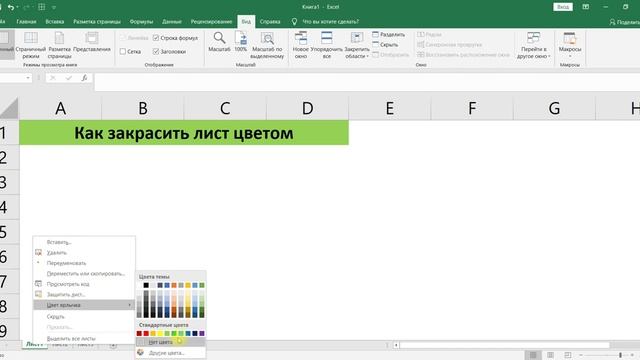Choose Вставить… in sheet context menu
The width and height of the screenshot is (640, 360).
click(x=84, y=242)
